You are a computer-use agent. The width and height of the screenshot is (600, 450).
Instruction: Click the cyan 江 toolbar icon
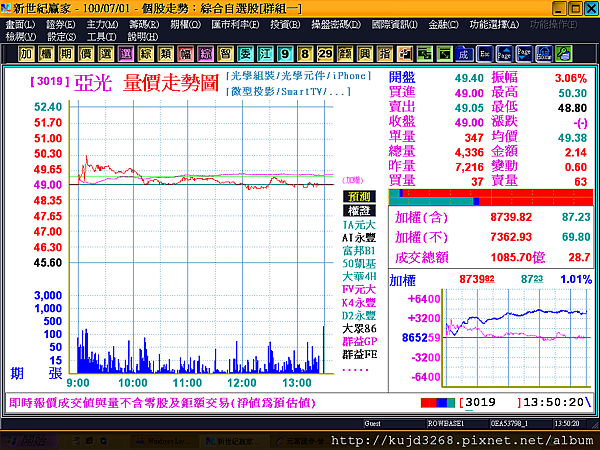[265, 54]
